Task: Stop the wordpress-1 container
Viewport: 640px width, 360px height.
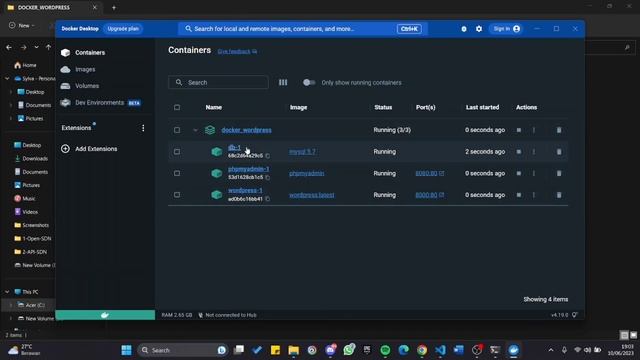Action: coord(519,195)
